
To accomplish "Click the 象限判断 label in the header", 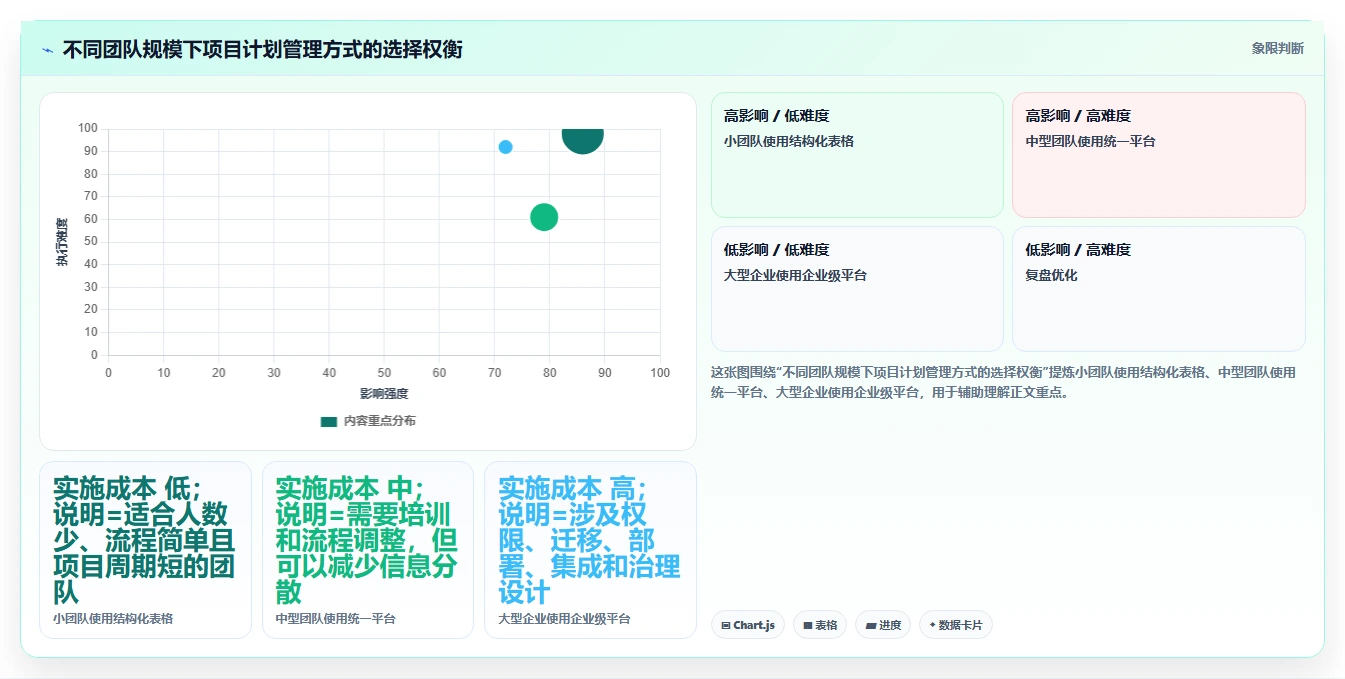I will tap(1277, 48).
